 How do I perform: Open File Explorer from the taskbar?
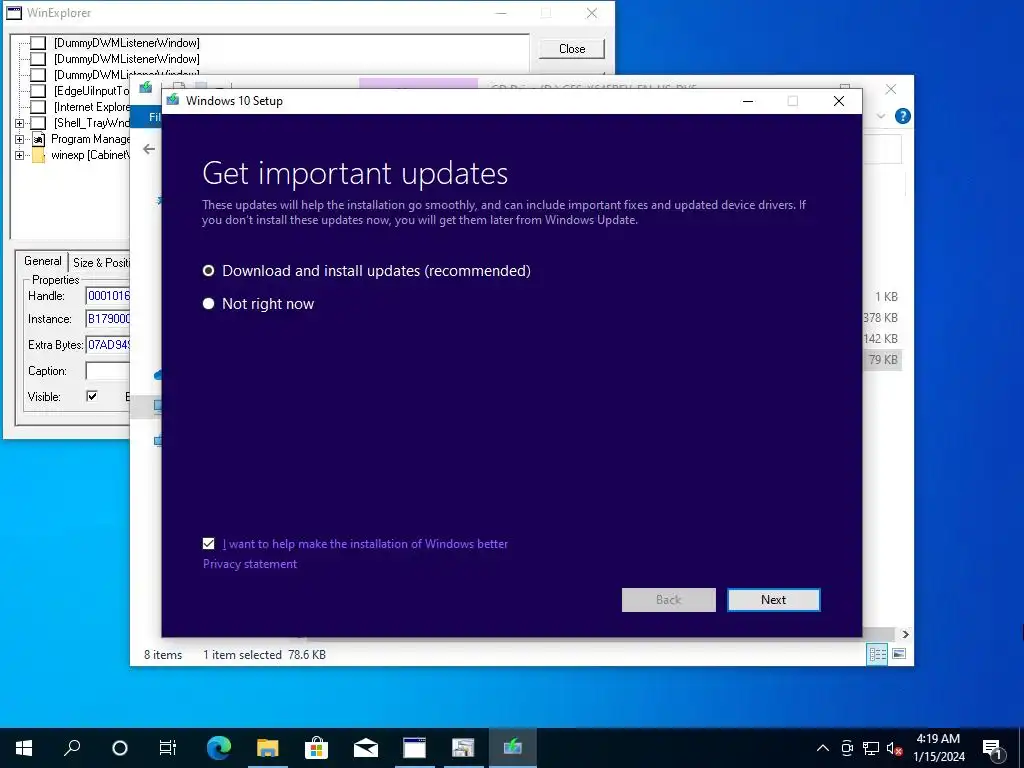267,748
